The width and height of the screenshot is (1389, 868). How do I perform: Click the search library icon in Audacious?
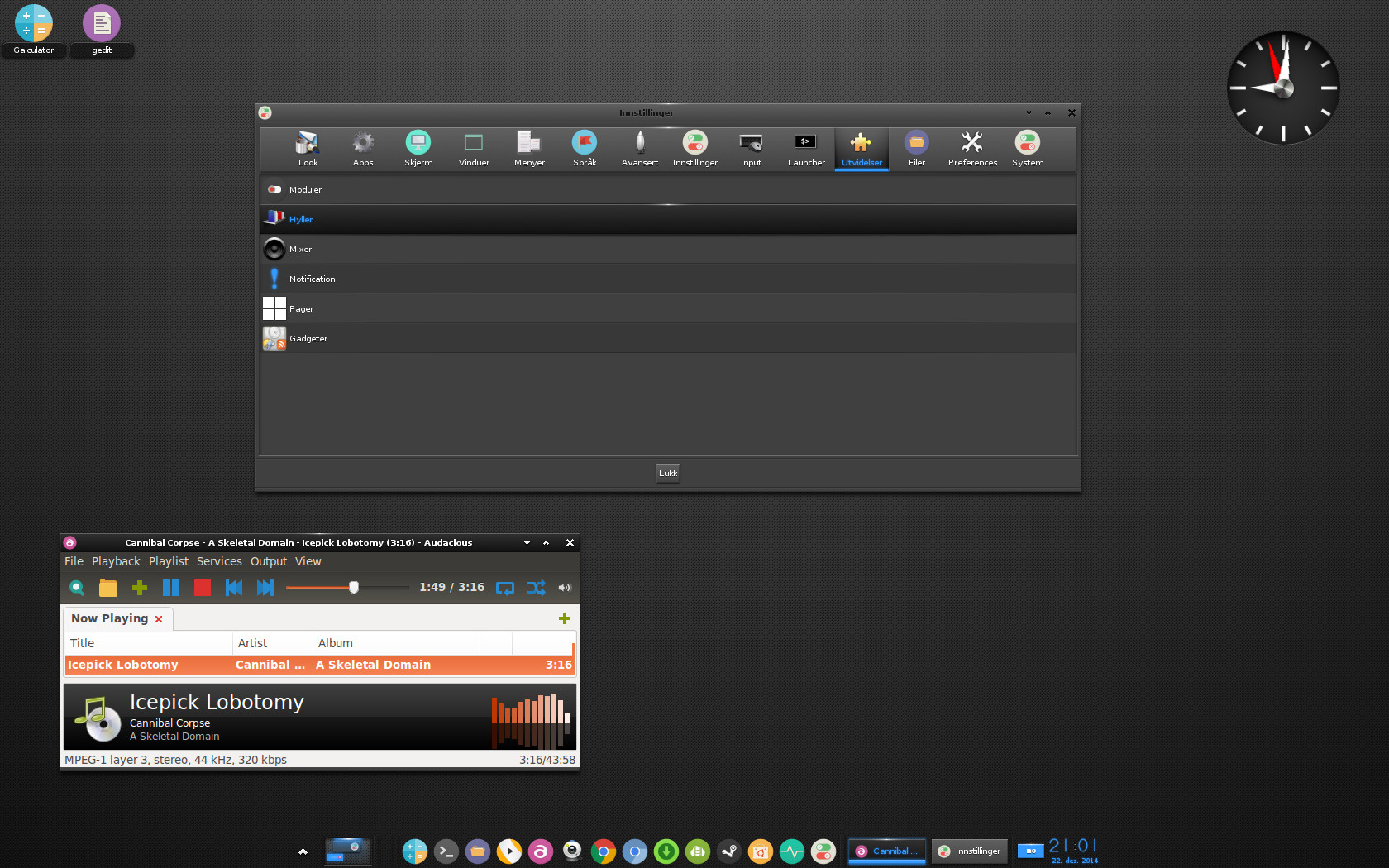[x=77, y=588]
